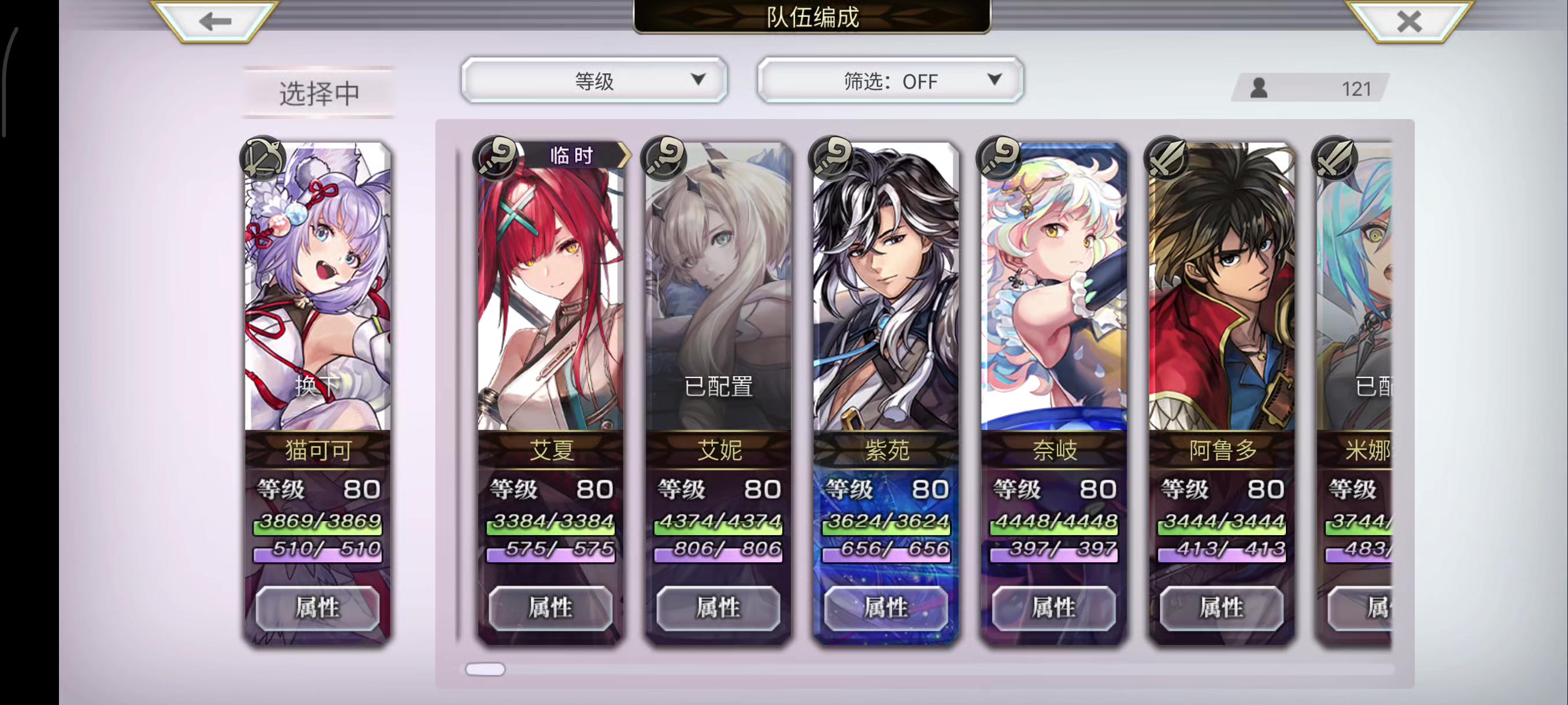Screen dimensions: 1568x705
Task: Select the 奈岐 character portrait
Action: tap(1053, 287)
